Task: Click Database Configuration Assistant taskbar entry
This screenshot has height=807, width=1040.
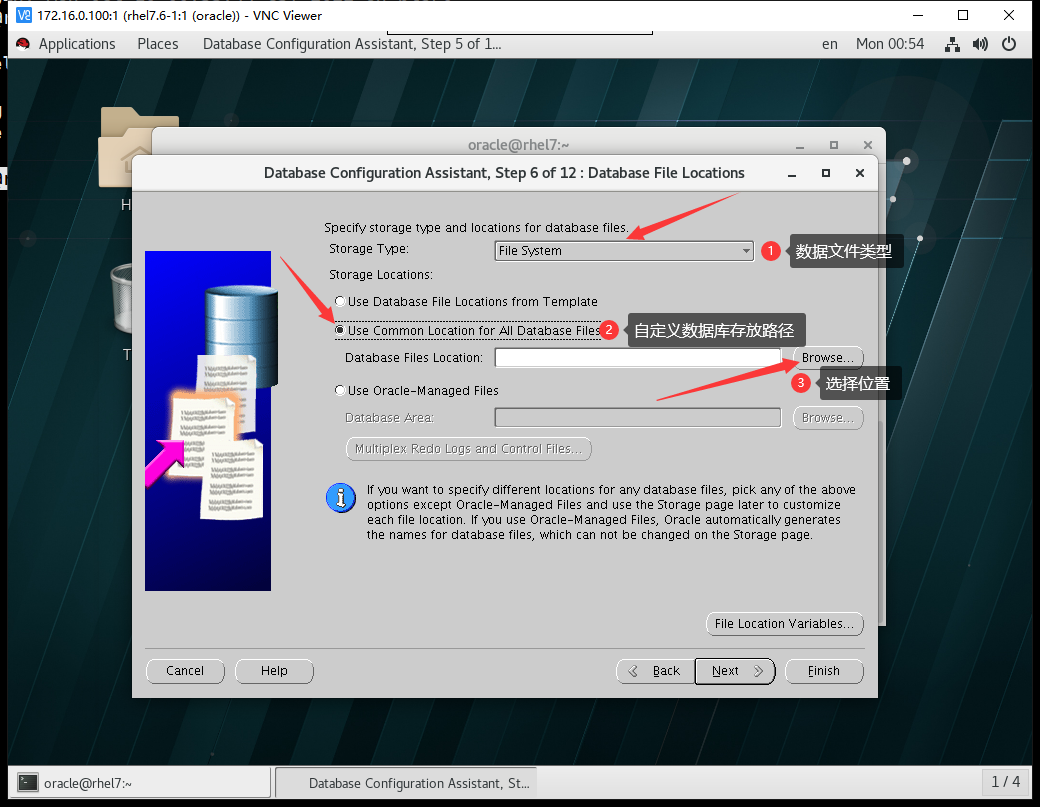Action: click(x=406, y=783)
